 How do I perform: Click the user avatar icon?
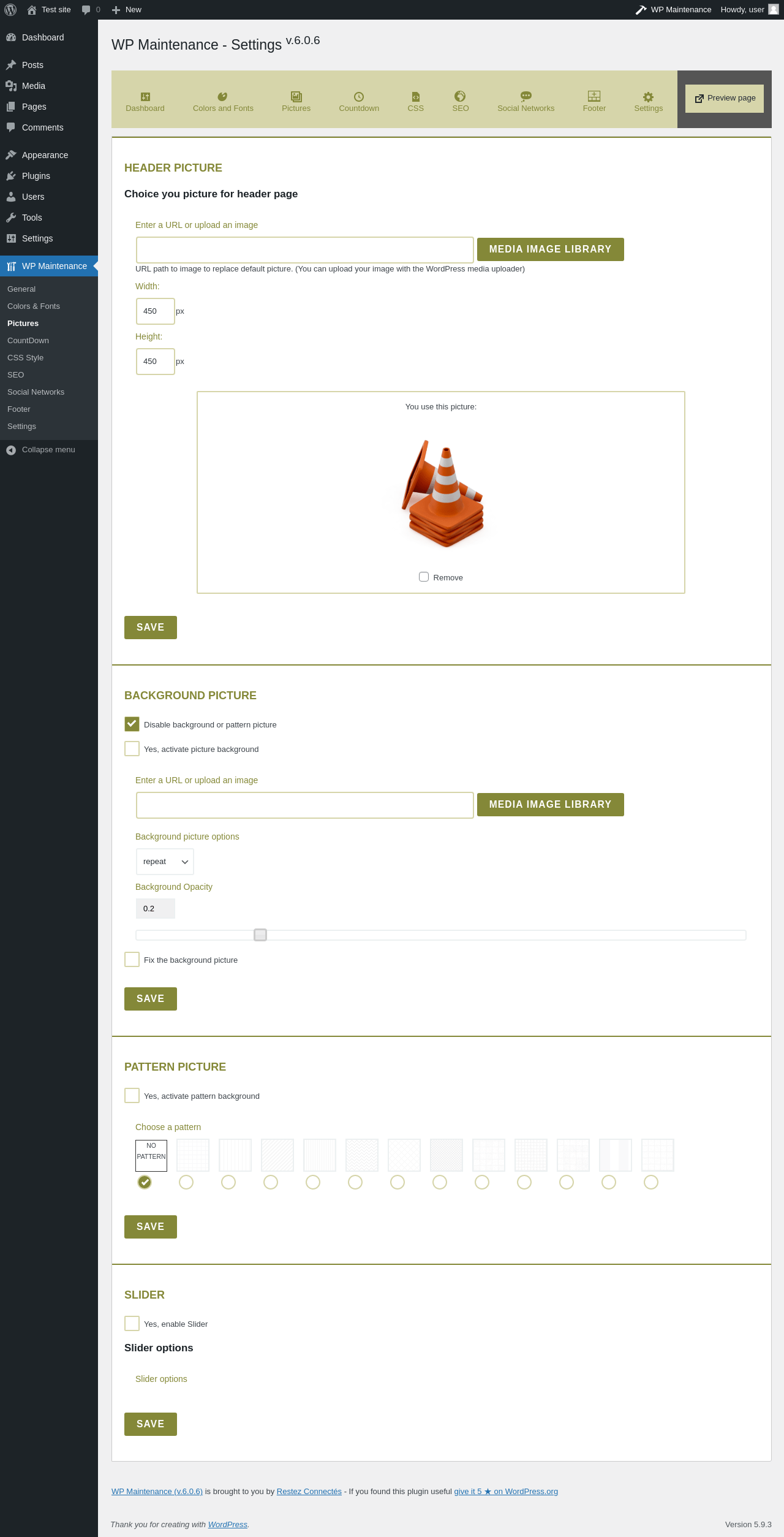(x=774, y=9)
